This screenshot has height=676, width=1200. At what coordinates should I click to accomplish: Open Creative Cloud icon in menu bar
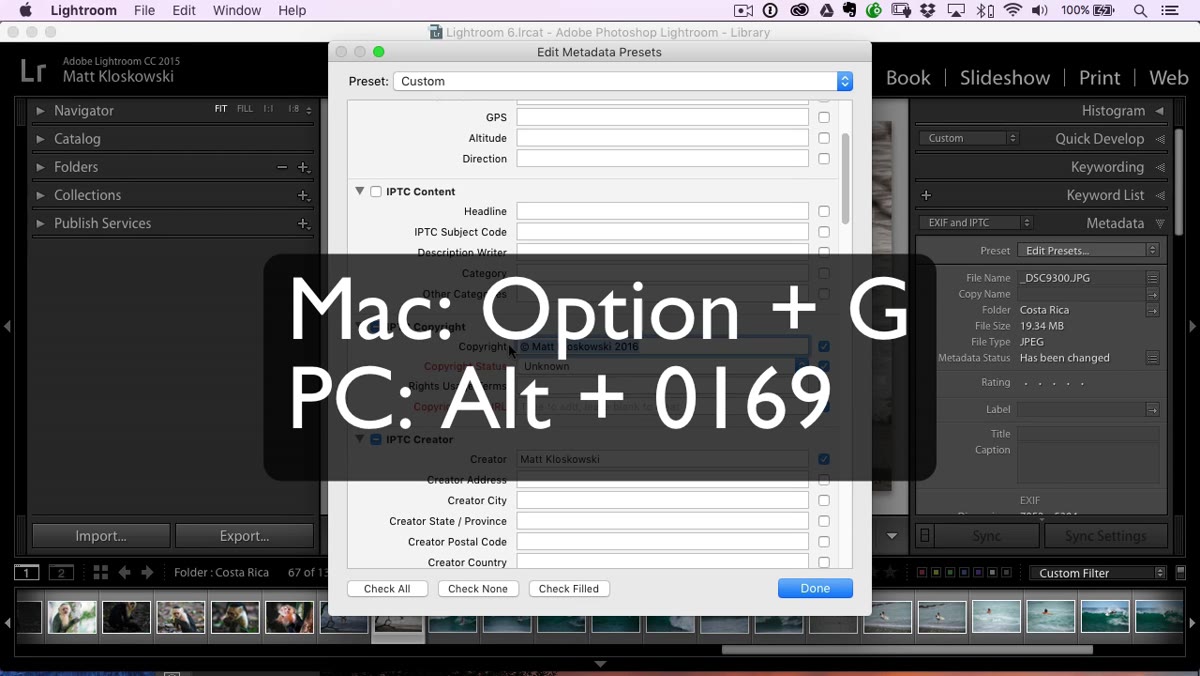point(799,10)
